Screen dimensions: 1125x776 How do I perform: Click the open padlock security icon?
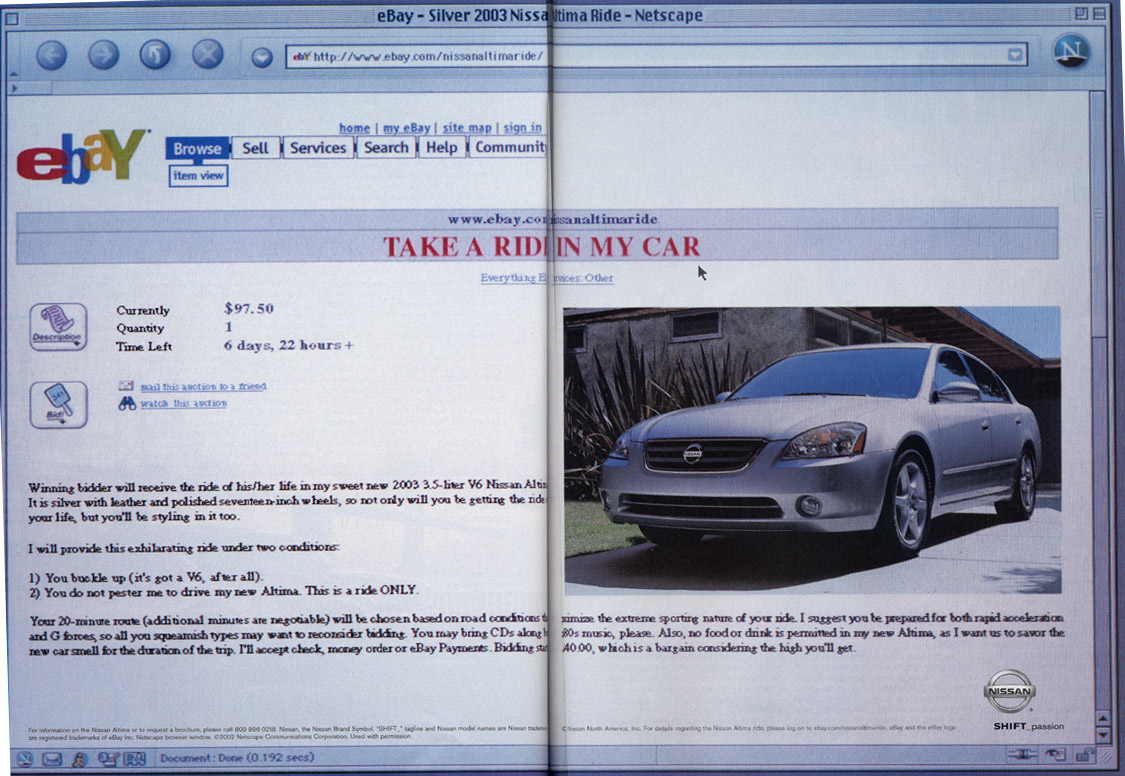pos(1085,754)
